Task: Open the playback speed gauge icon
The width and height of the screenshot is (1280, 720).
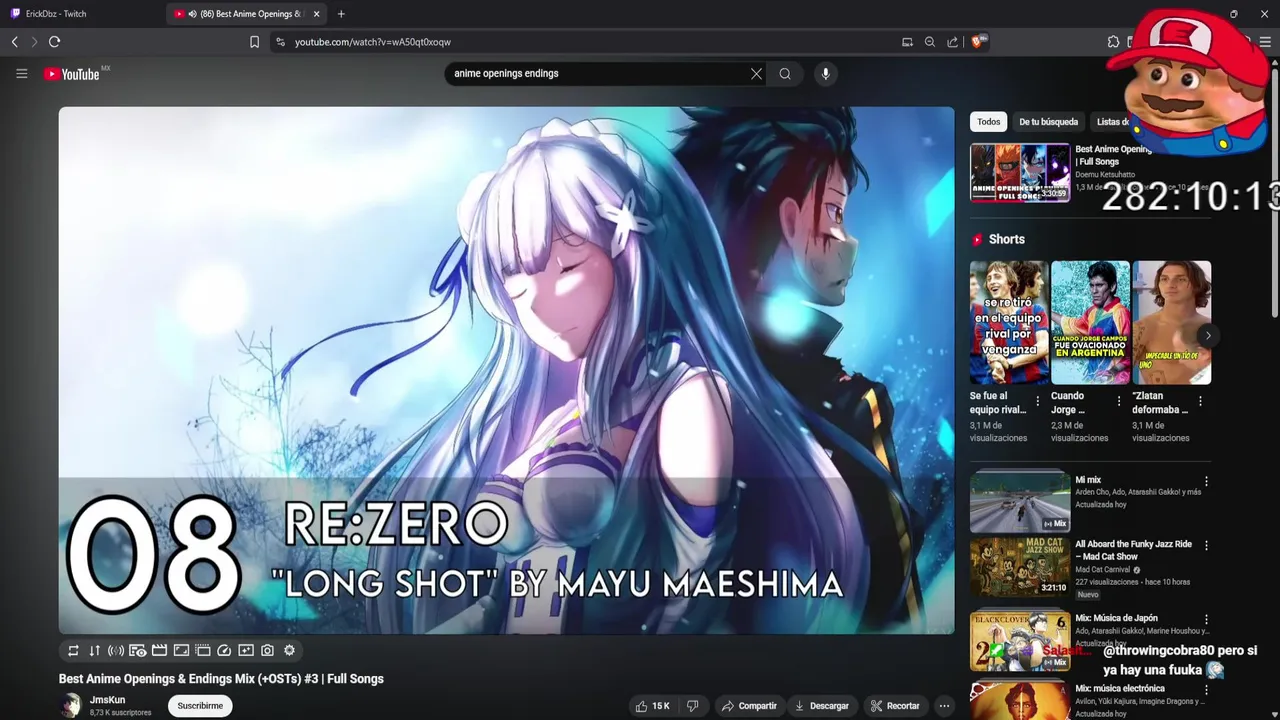Action: (x=224, y=650)
